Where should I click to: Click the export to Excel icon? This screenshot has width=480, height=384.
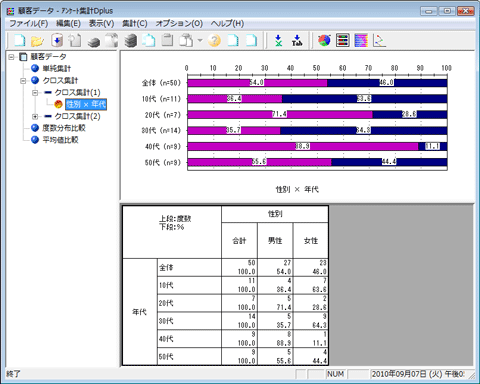pyautogui.click(x=278, y=41)
